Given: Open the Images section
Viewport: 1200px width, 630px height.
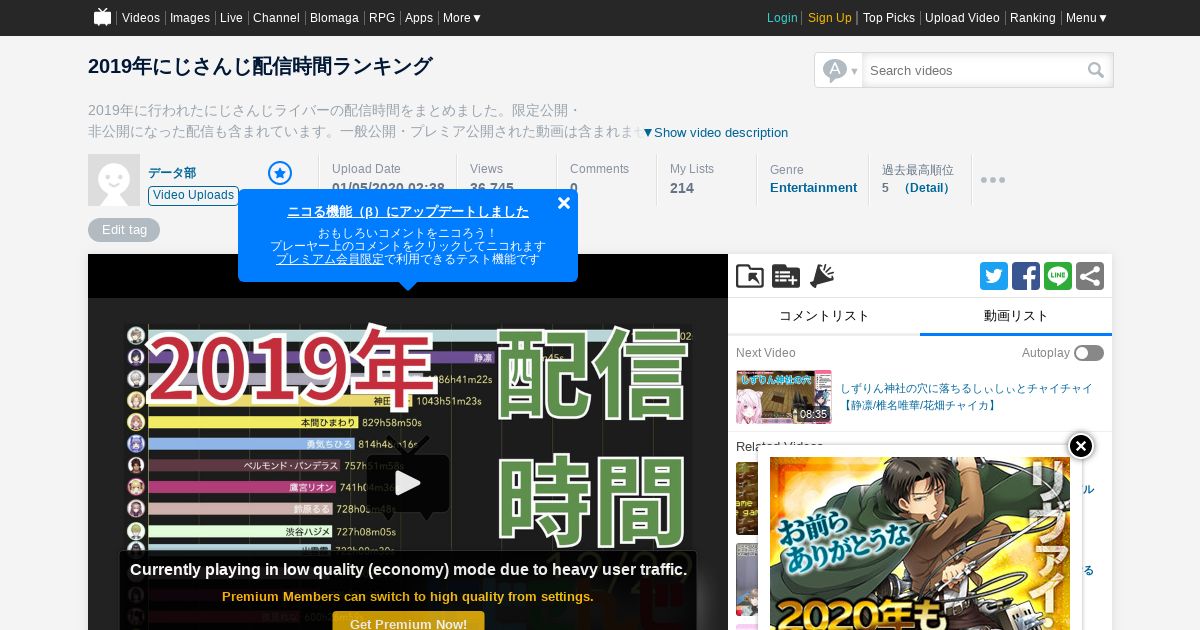Looking at the screenshot, I should (x=190, y=18).
